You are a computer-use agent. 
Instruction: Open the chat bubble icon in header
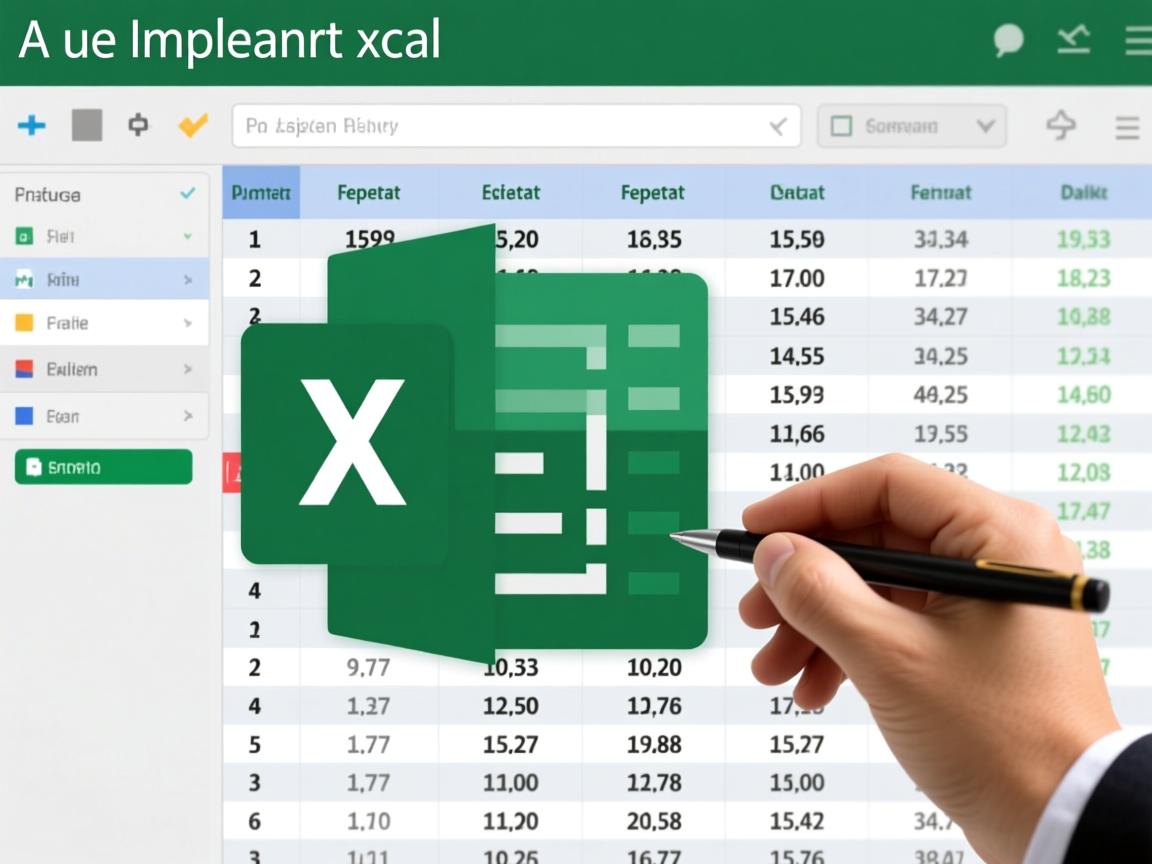pyautogui.click(x=1008, y=40)
